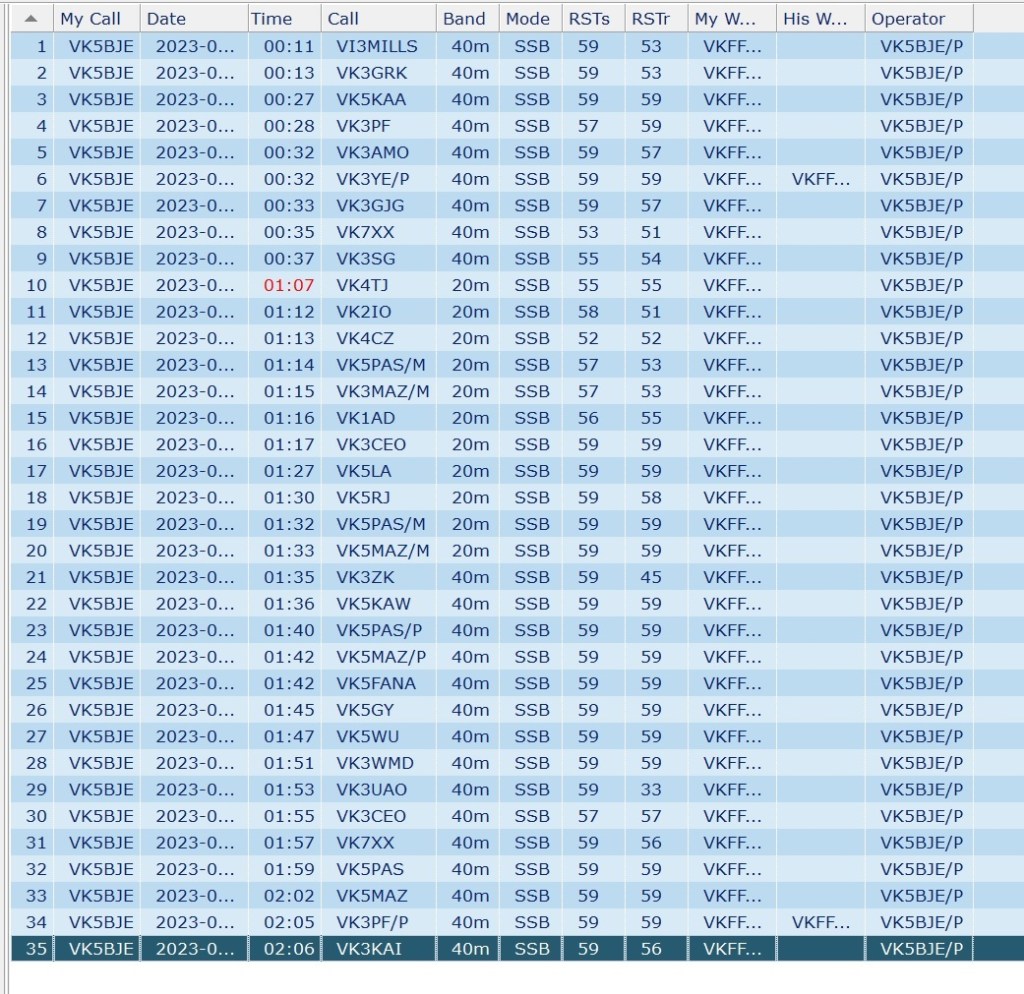Sort by the RSTs column header
This screenshot has width=1024, height=994.
[587, 18]
